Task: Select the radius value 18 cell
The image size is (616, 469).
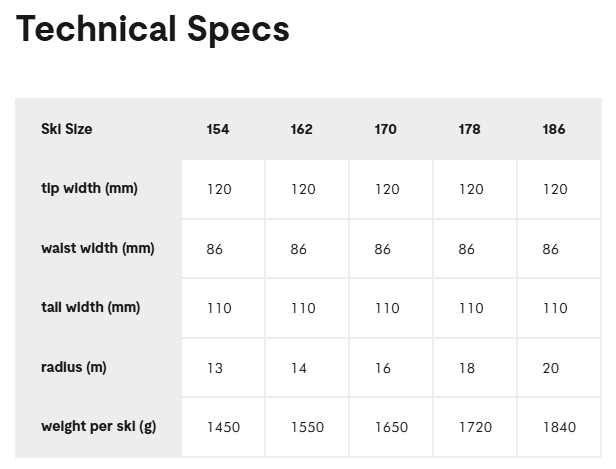Action: (x=467, y=368)
